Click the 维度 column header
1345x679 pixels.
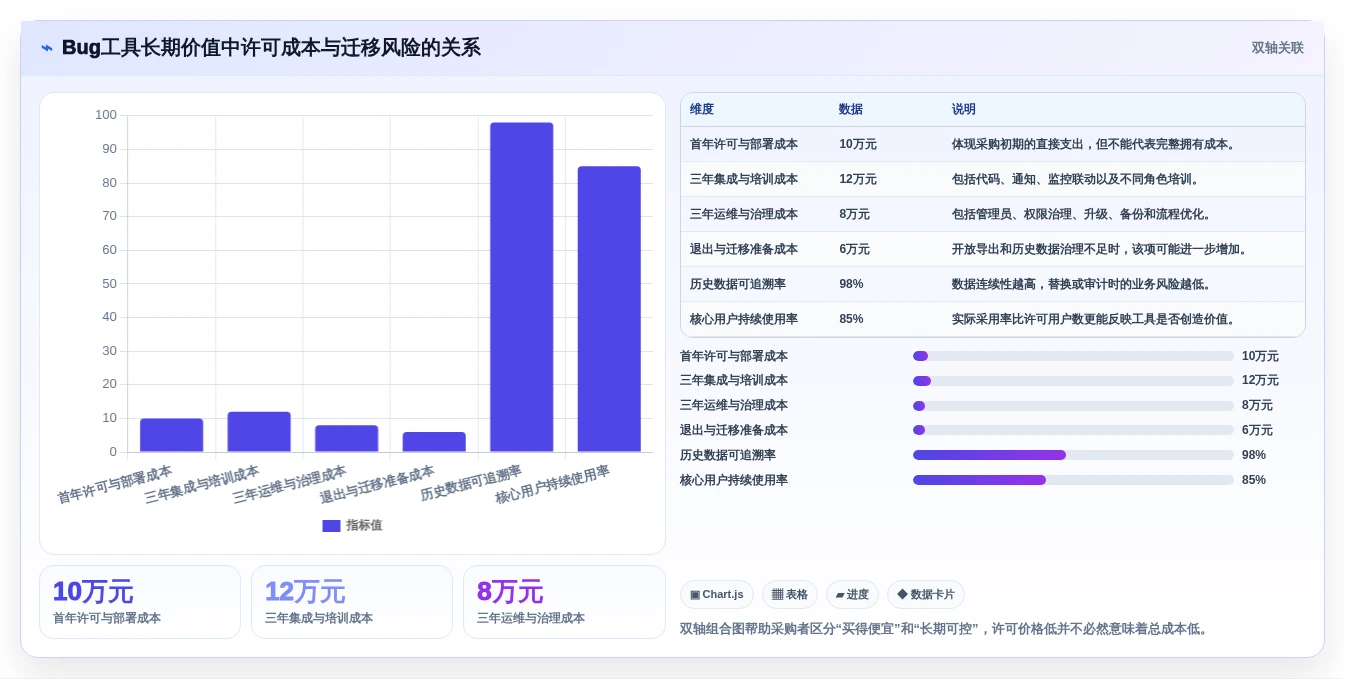point(702,109)
